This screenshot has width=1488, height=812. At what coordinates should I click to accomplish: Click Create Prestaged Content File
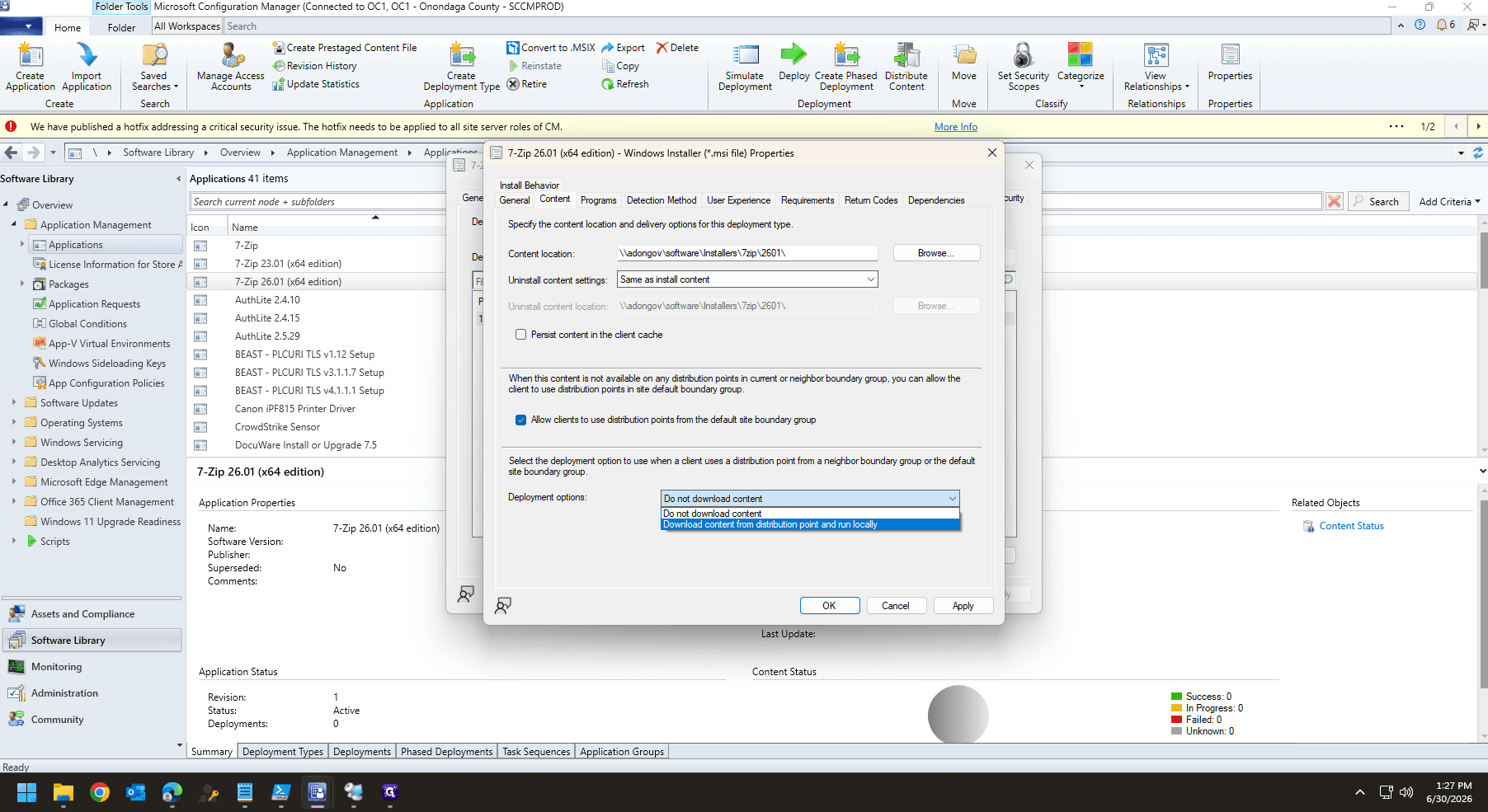345,48
